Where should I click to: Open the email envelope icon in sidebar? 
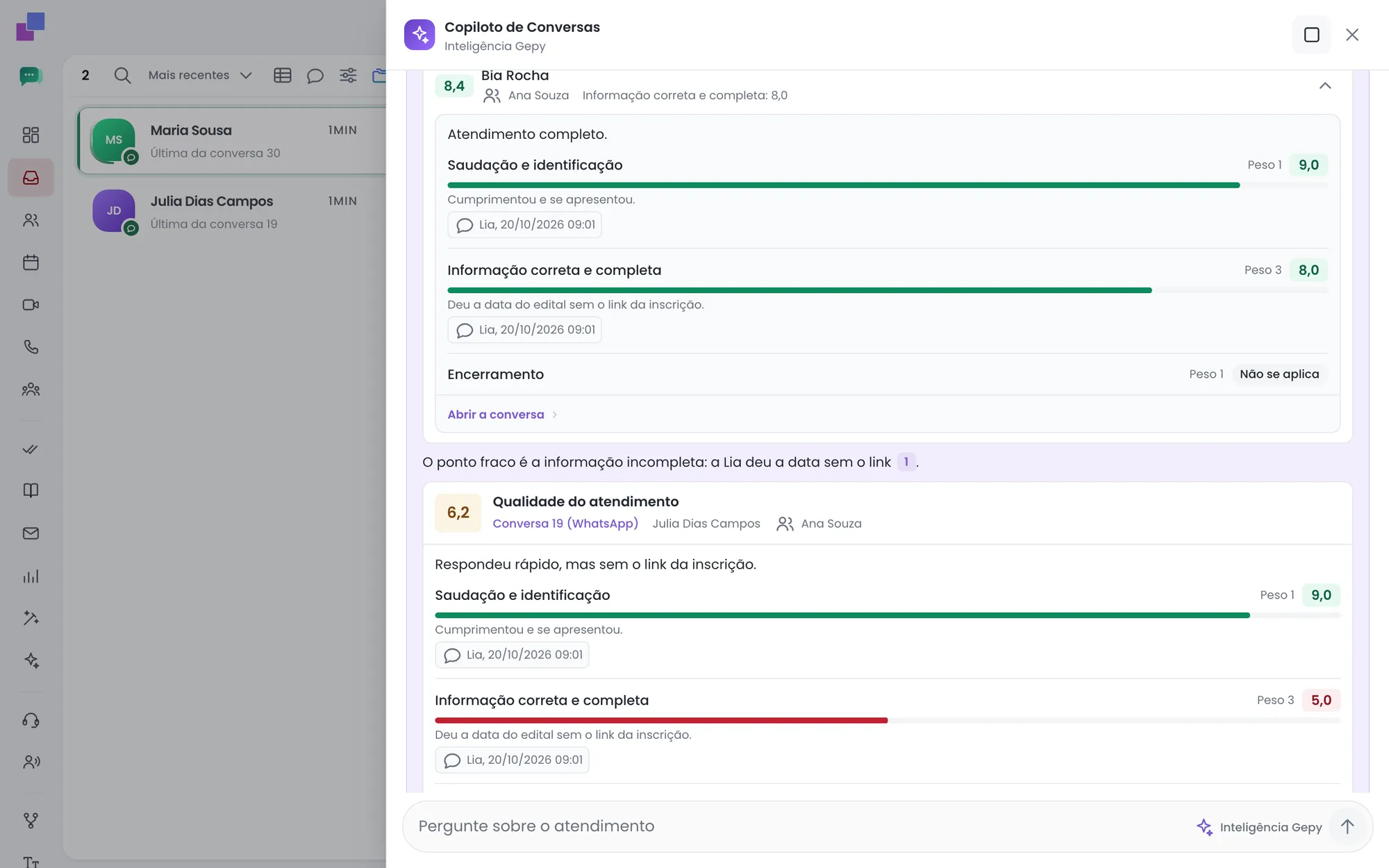(x=31, y=533)
